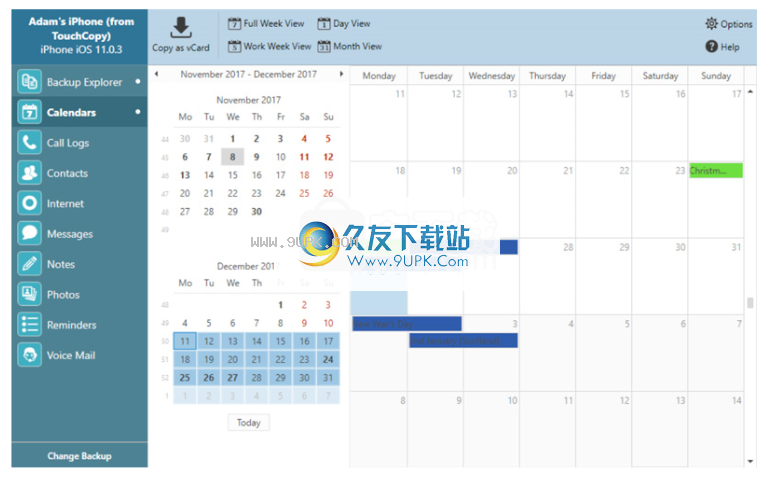Click the November 2017 - December 2017 header
This screenshot has width=774, height=489.
pyautogui.click(x=249, y=74)
